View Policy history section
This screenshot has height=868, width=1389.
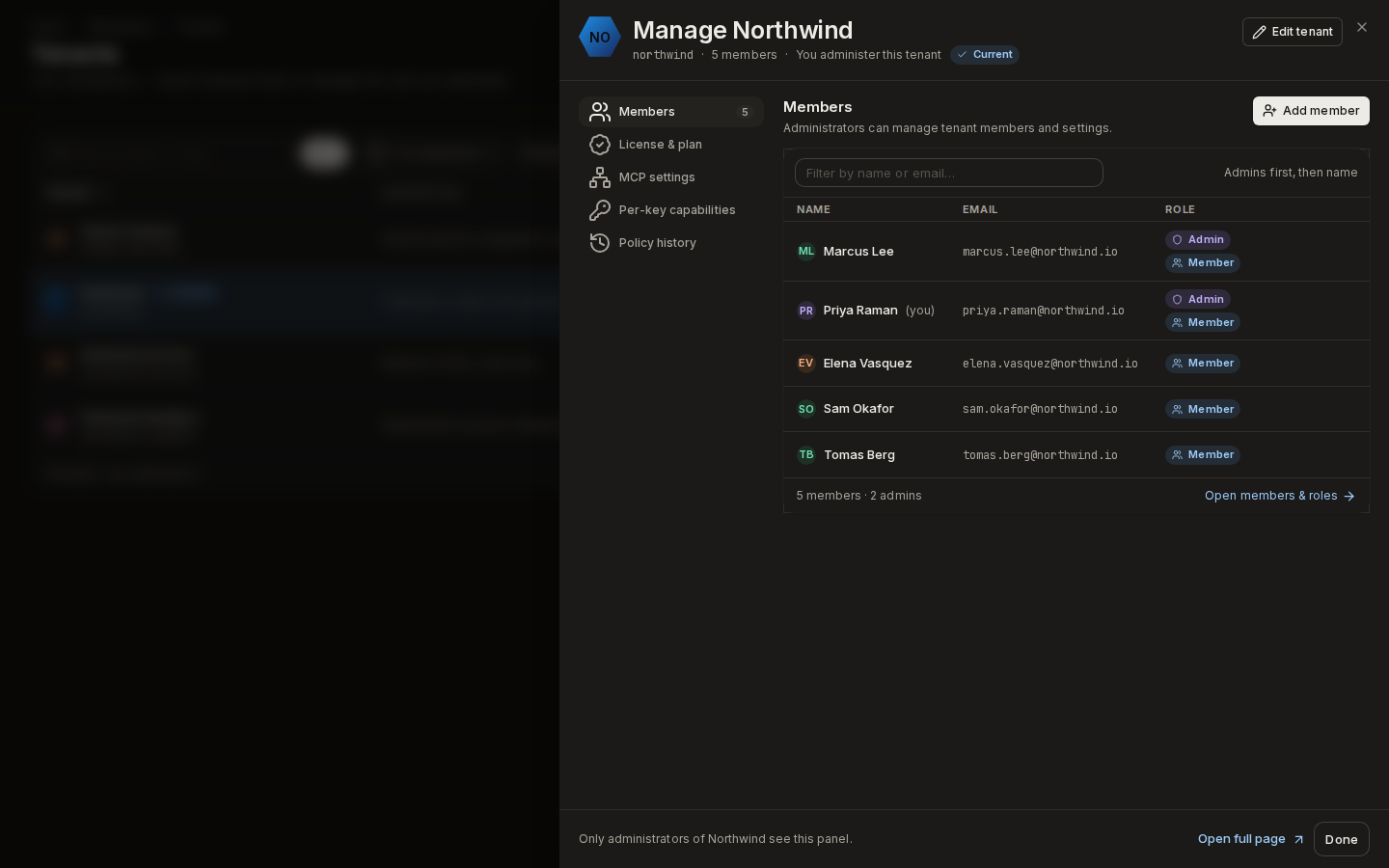pyautogui.click(x=671, y=243)
